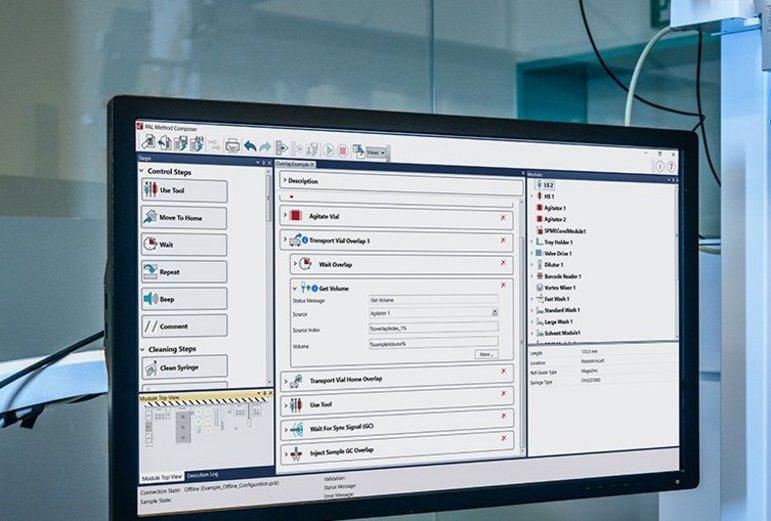This screenshot has width=771, height=521.
Task: Click the Status Message field in Get Volume
Action: point(433,299)
